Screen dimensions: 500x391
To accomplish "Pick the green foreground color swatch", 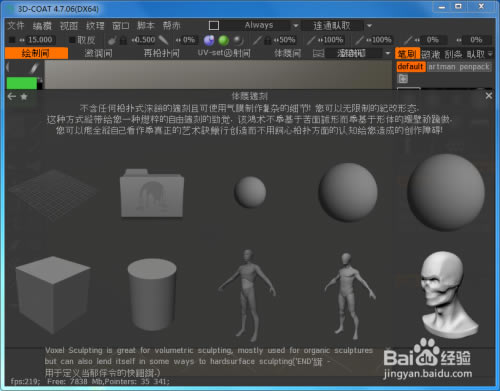I will tap(21, 83).
